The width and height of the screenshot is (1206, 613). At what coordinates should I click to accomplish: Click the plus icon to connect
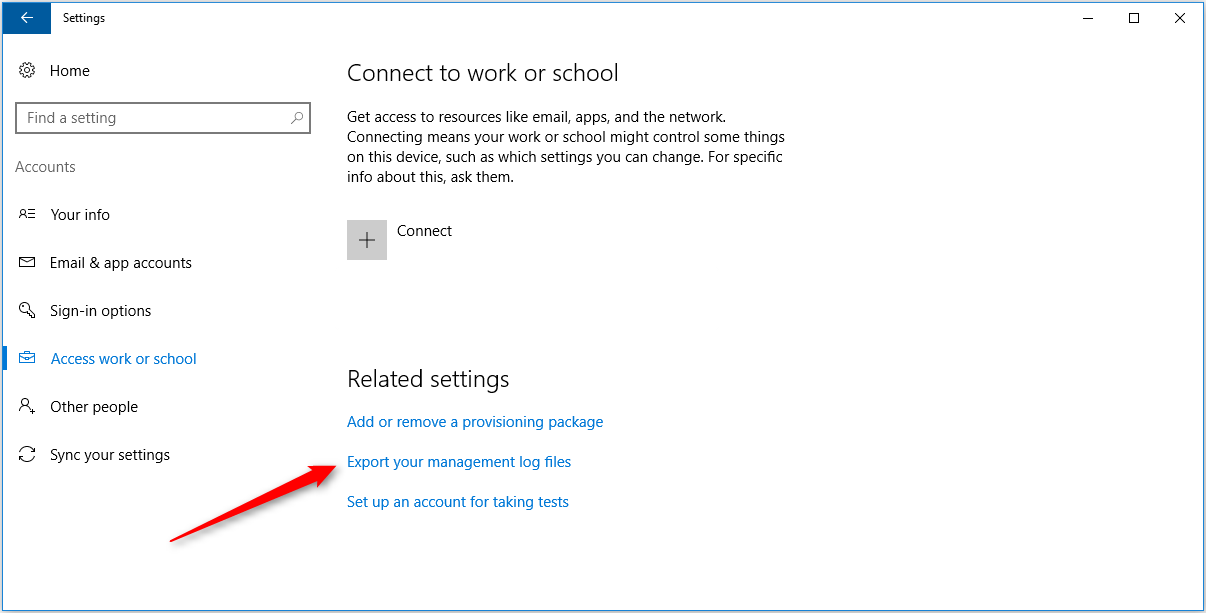[x=367, y=240]
